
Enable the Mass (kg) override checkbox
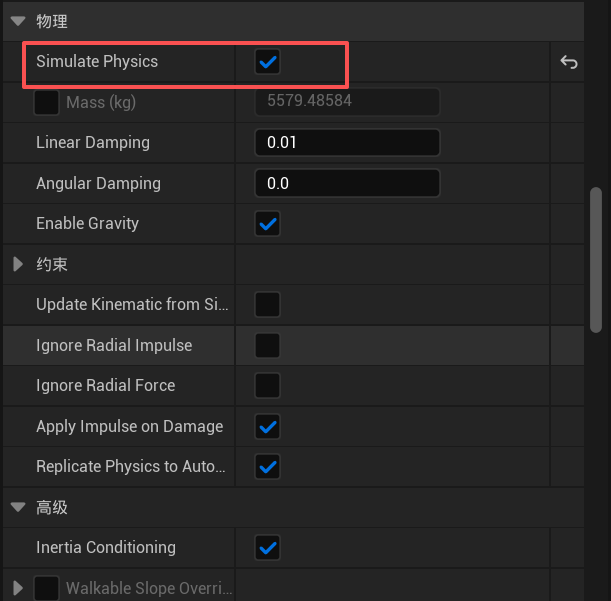click(46, 102)
